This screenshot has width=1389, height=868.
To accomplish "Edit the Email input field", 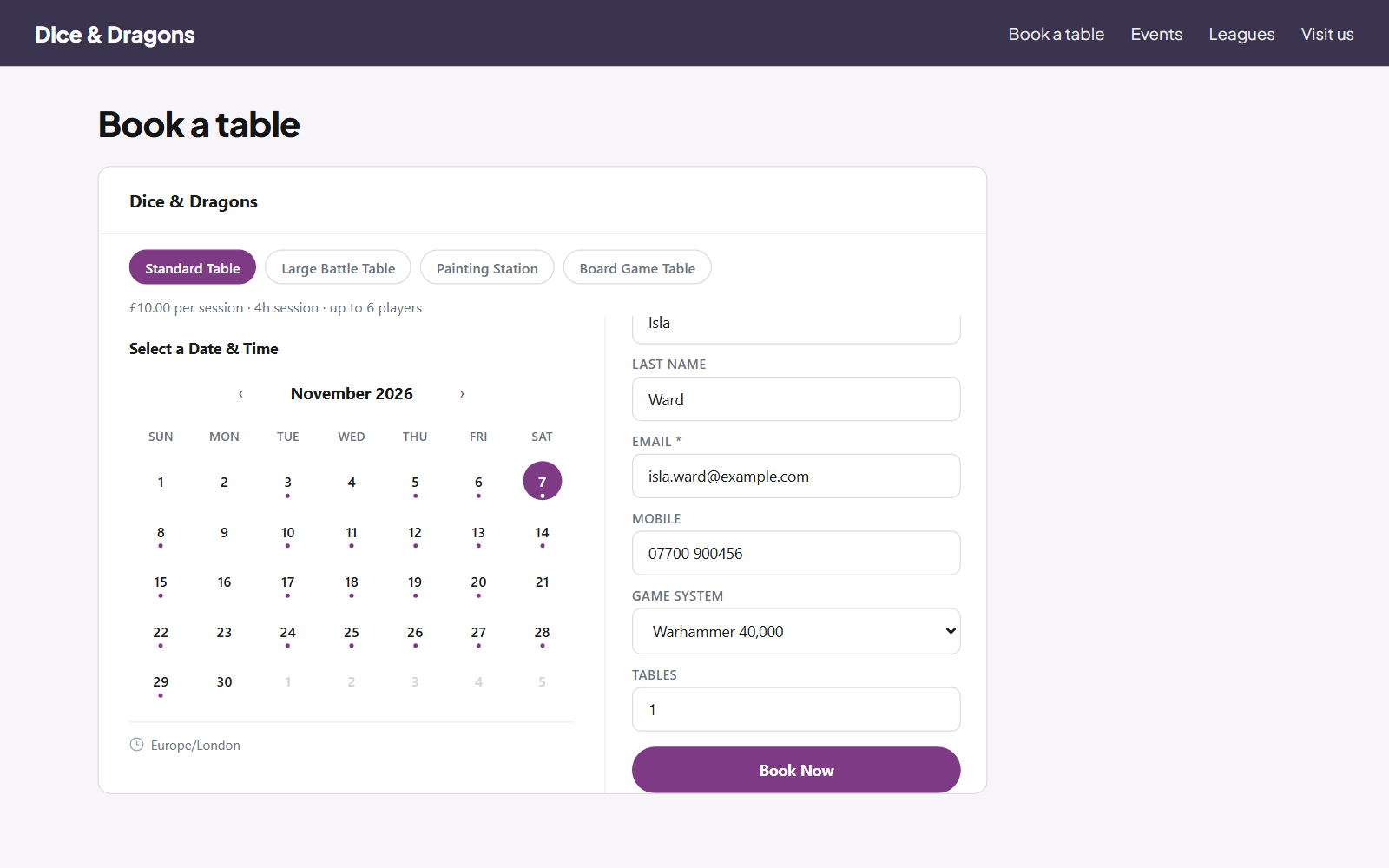I will click(x=796, y=477).
